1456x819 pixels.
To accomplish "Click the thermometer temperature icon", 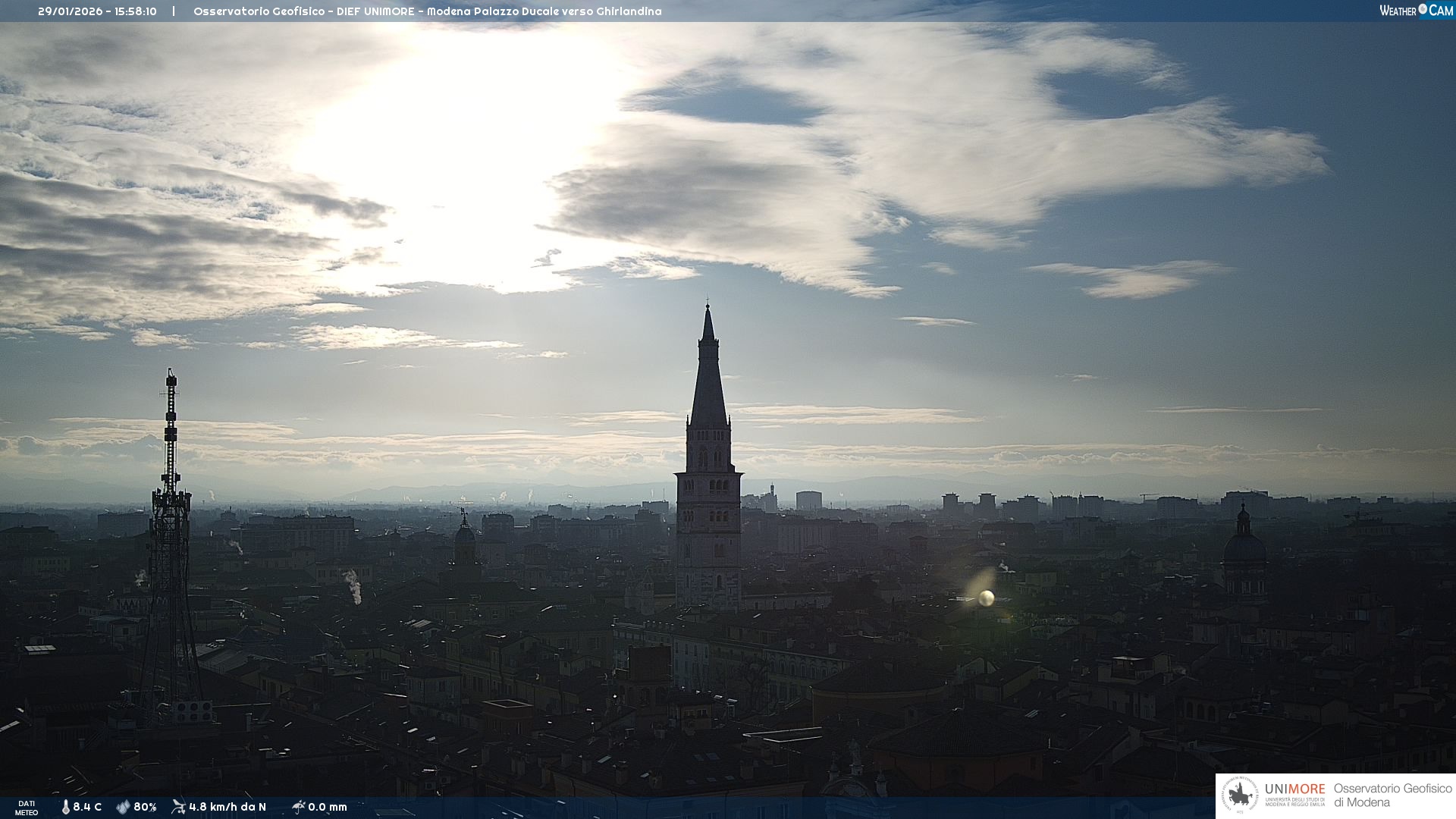I will tap(65, 807).
